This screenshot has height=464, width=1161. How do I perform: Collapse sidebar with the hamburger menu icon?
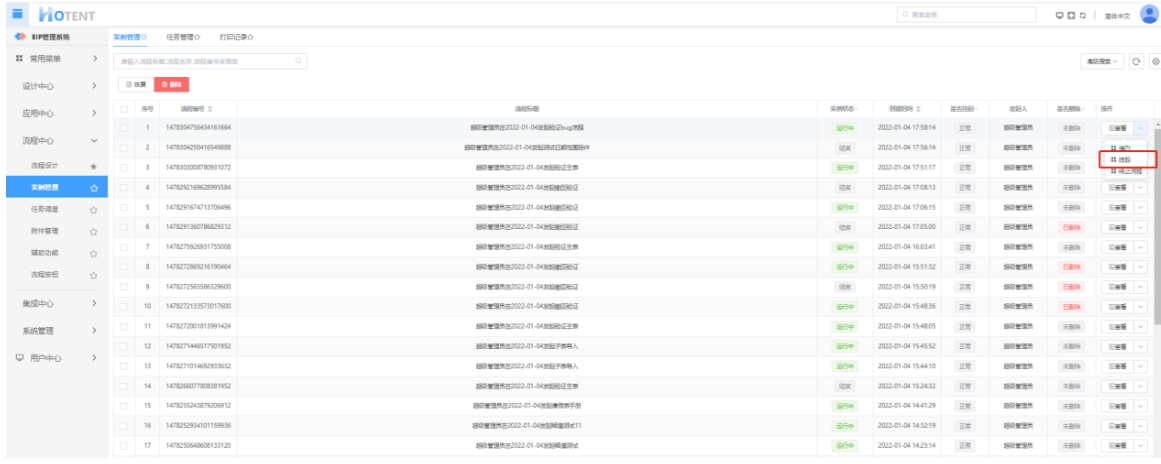click(16, 14)
